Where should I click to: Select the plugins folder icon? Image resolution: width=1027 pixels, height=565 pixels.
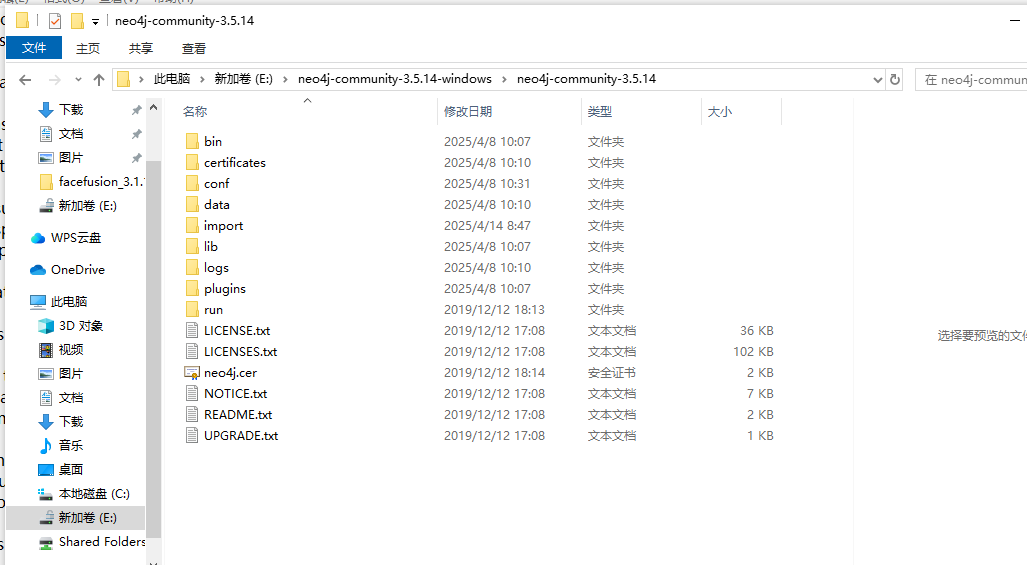pos(192,288)
